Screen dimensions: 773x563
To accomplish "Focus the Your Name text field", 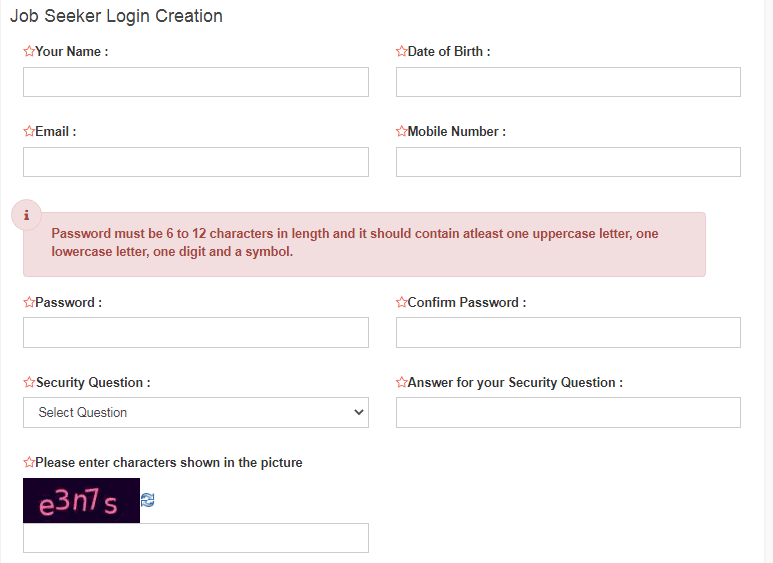I will tap(196, 82).
